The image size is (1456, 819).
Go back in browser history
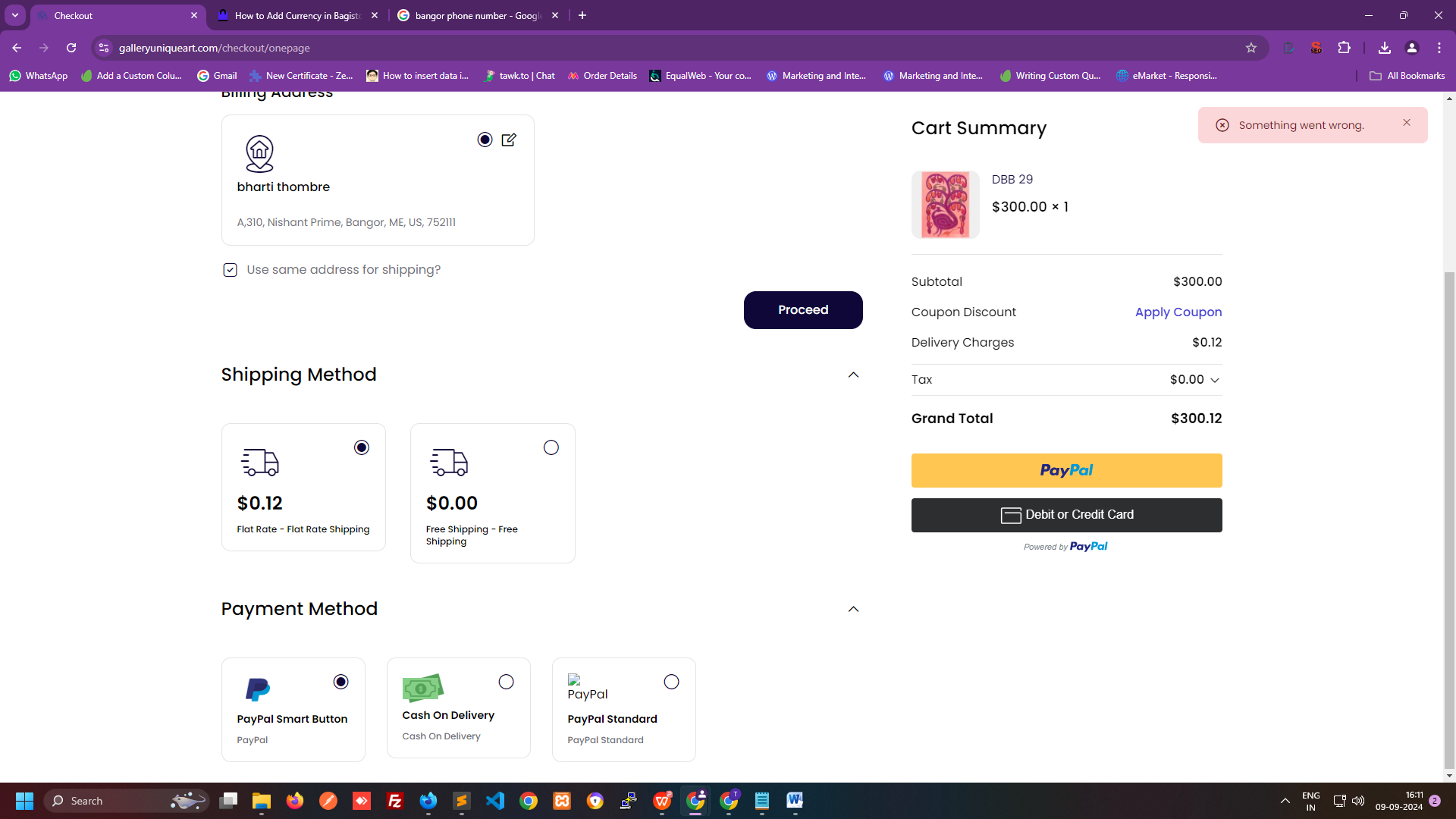[17, 48]
